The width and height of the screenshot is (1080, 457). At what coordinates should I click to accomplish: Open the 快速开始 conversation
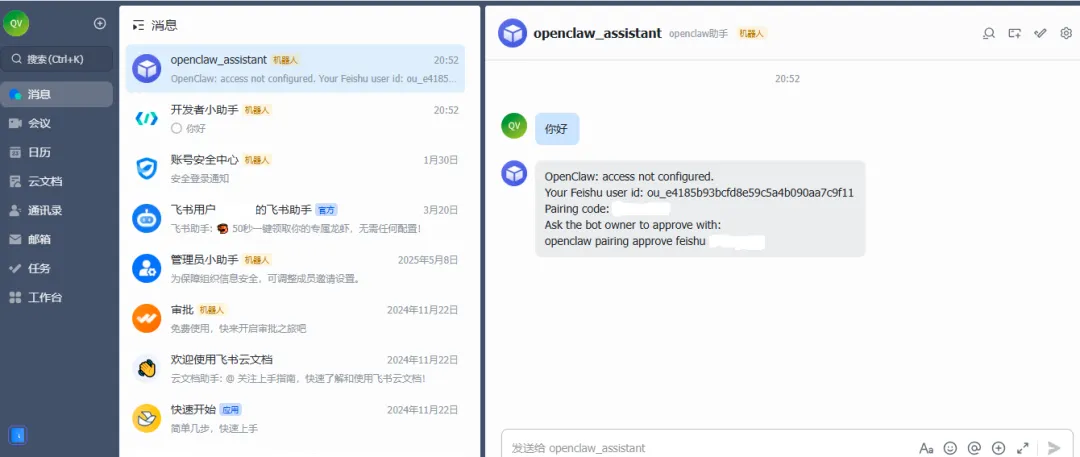click(x=295, y=418)
